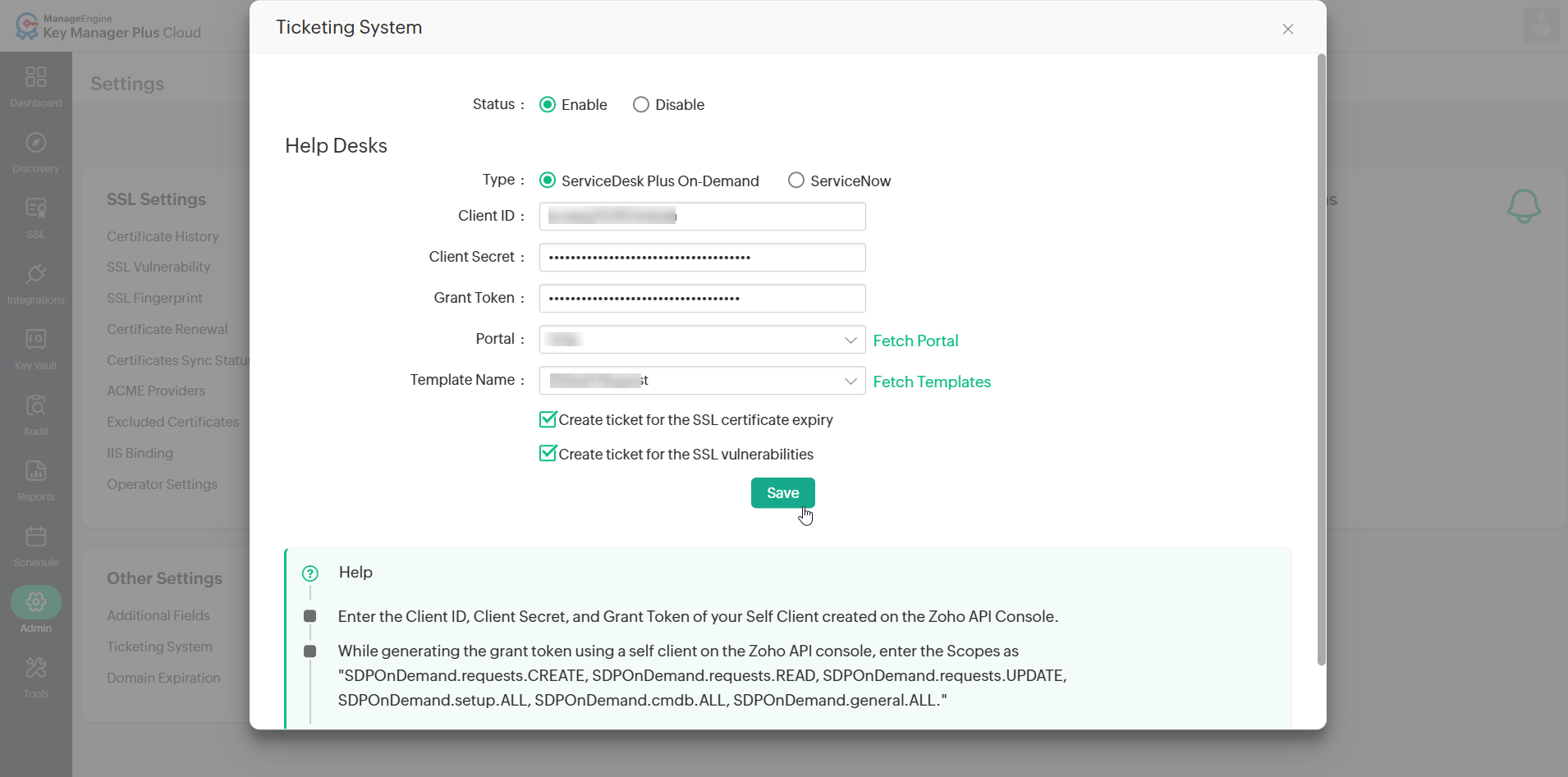Viewport: 1568px width, 777px height.
Task: Click the Fetch Portal link
Action: [x=915, y=341]
